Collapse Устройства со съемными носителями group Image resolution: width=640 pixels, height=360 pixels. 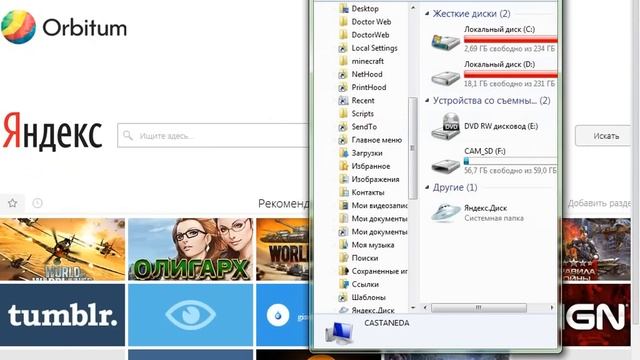[x=427, y=100]
